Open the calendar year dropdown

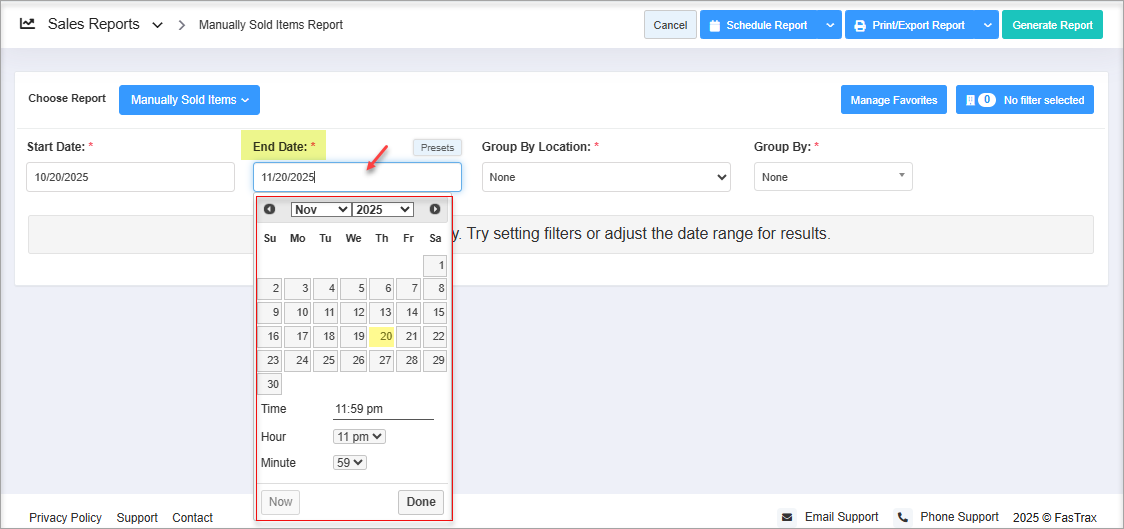383,209
